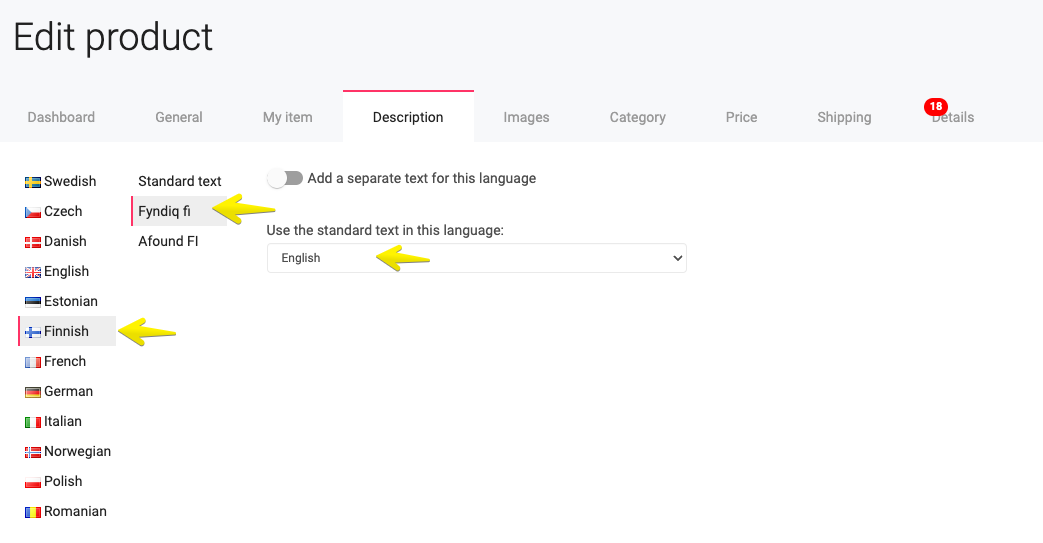Click the Polish flag icon

tap(33, 482)
